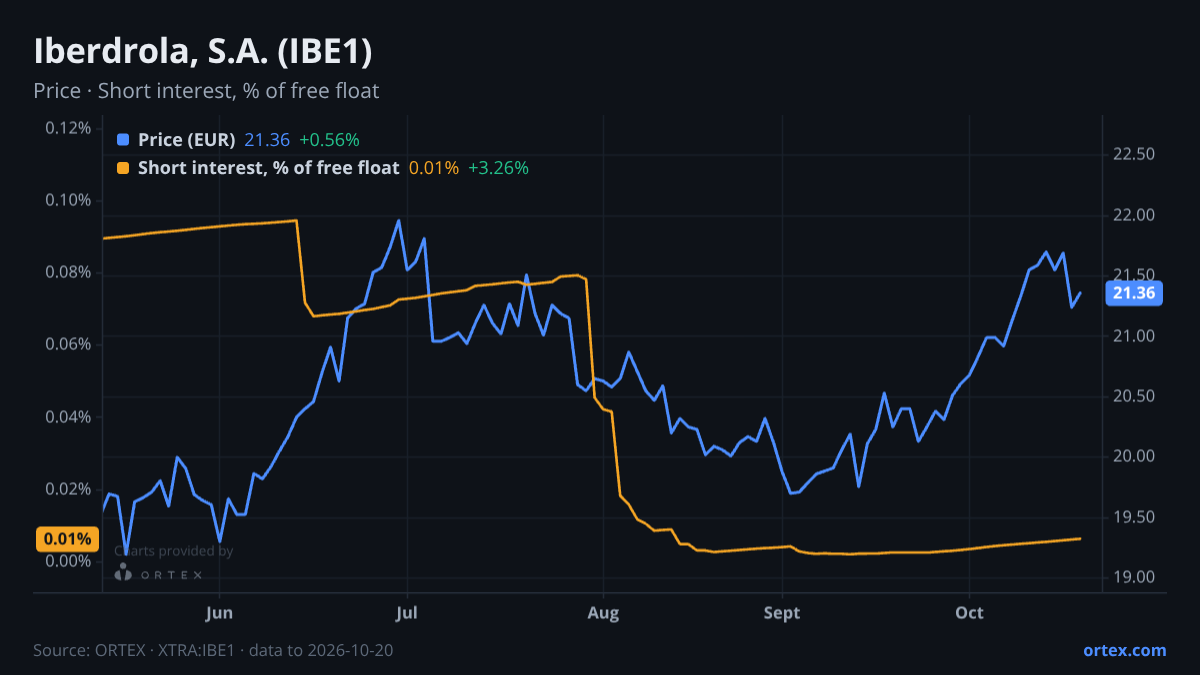This screenshot has height=675, width=1200.
Task: Open the ortex.com link
Action: point(1125,650)
